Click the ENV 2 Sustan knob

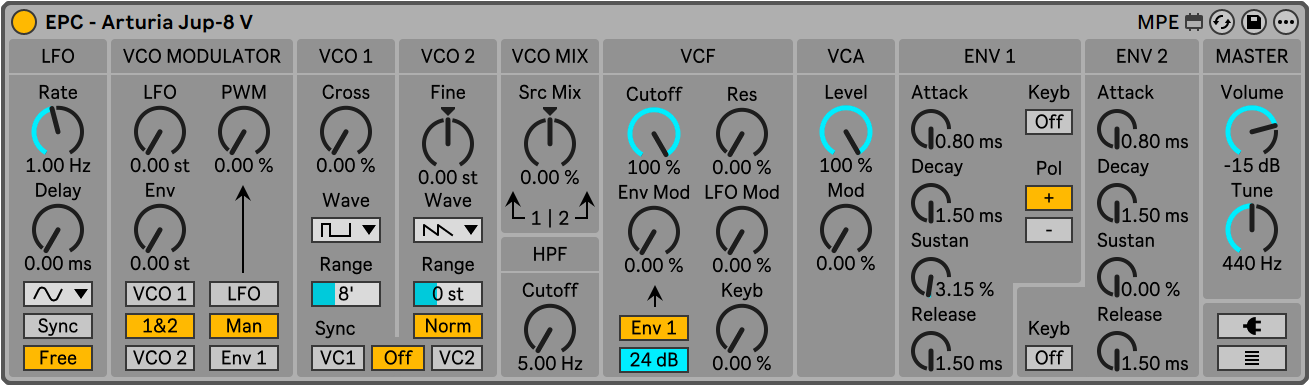coord(1116,276)
